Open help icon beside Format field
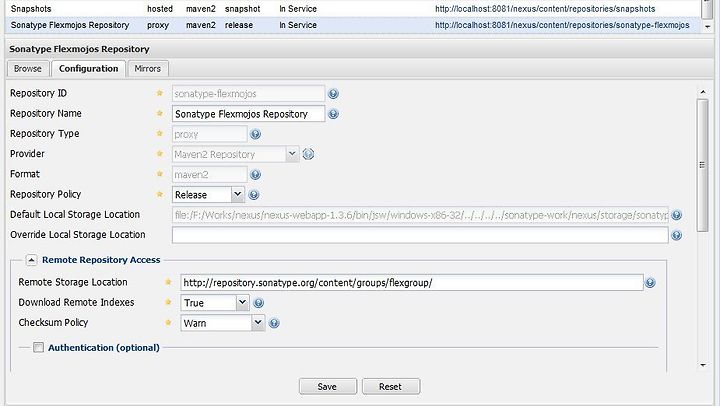This screenshot has height=406, width=720. click(x=255, y=175)
